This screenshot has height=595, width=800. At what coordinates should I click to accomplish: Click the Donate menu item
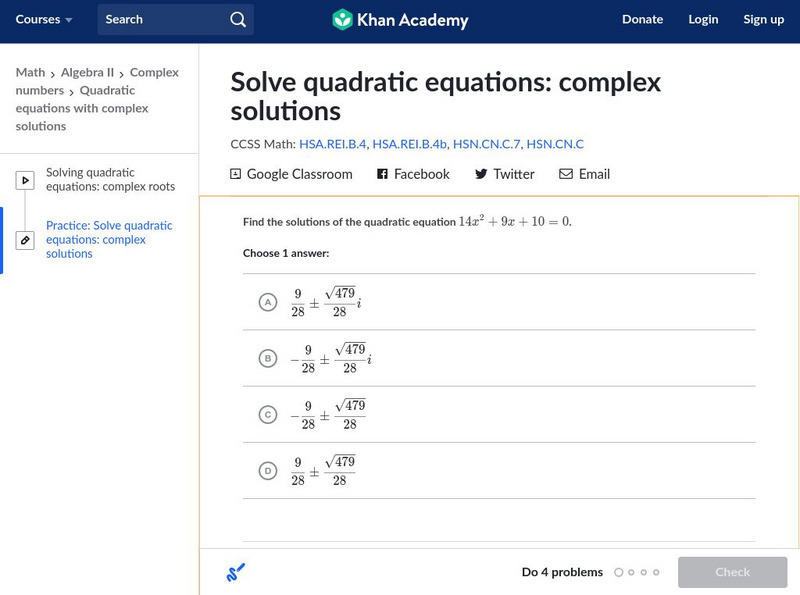pos(642,20)
